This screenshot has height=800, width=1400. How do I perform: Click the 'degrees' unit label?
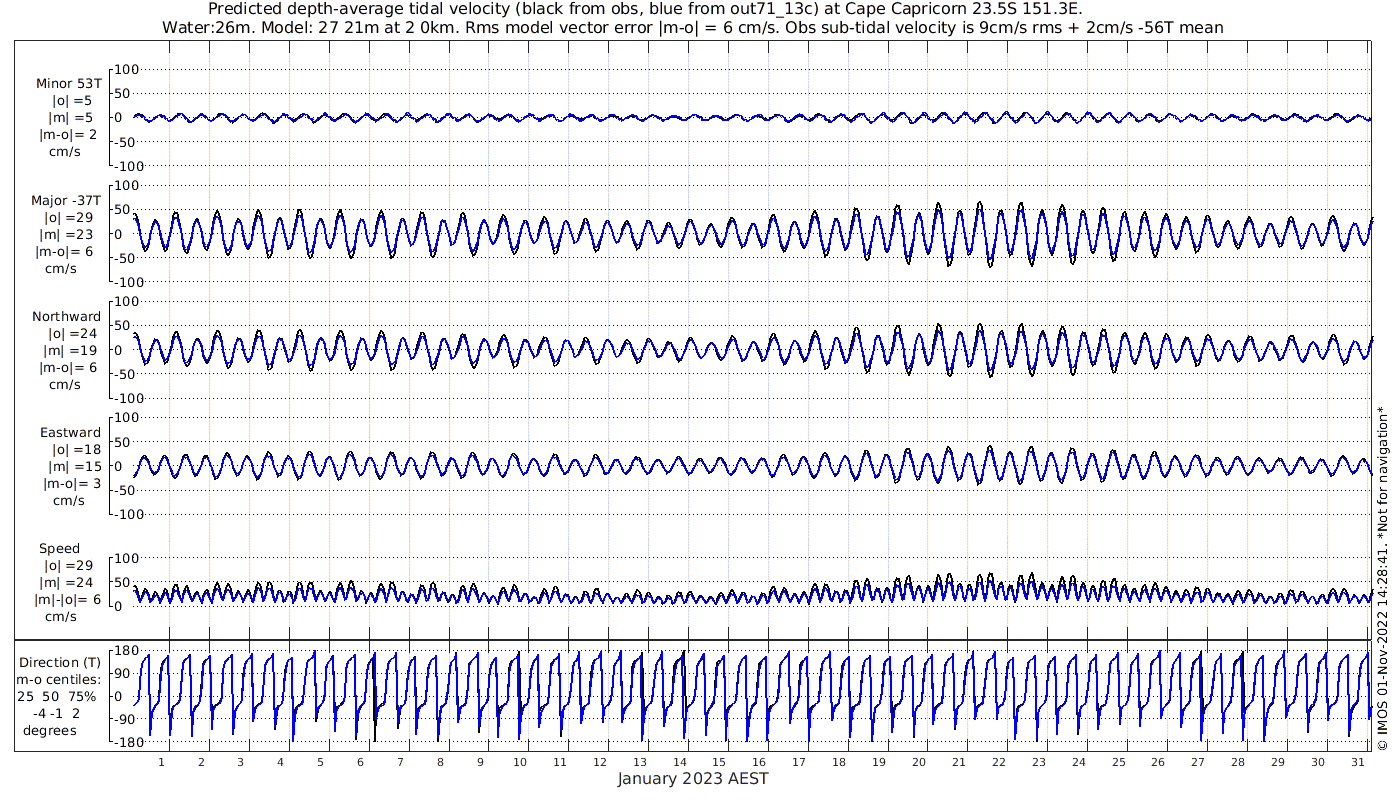click(x=50, y=730)
